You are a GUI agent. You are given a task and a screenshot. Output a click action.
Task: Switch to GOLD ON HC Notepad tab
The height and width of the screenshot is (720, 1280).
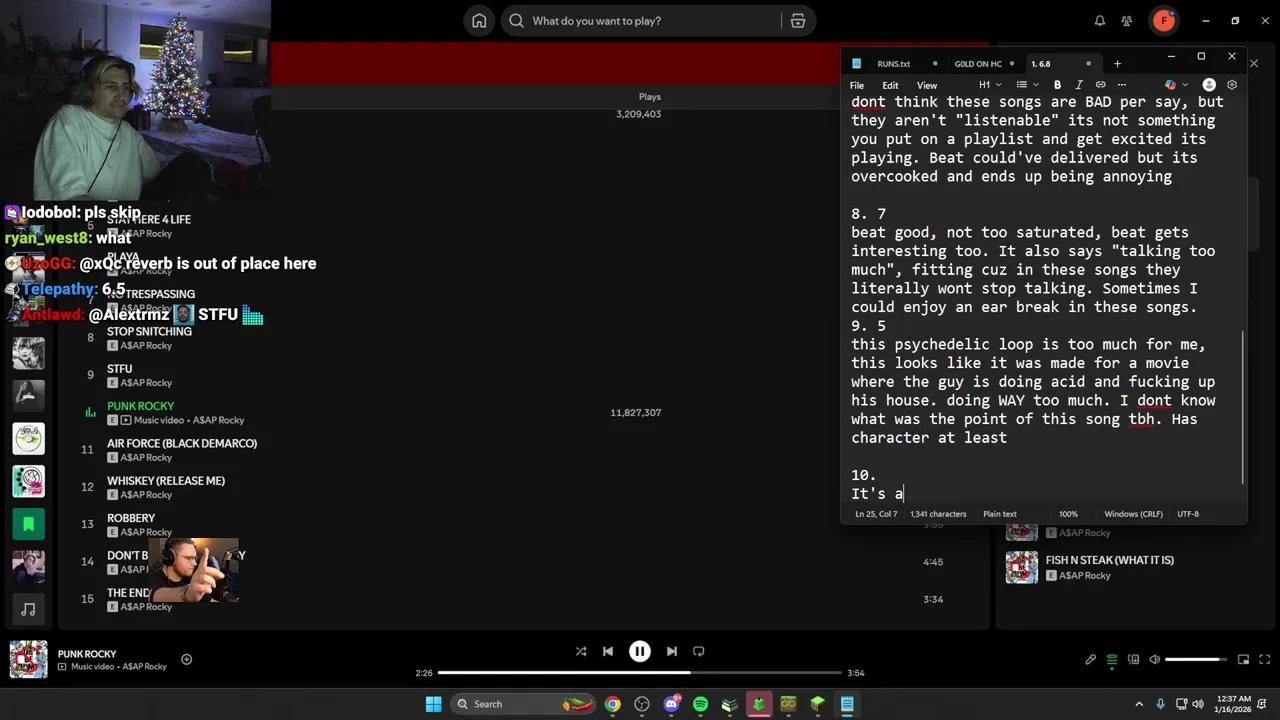(978, 64)
